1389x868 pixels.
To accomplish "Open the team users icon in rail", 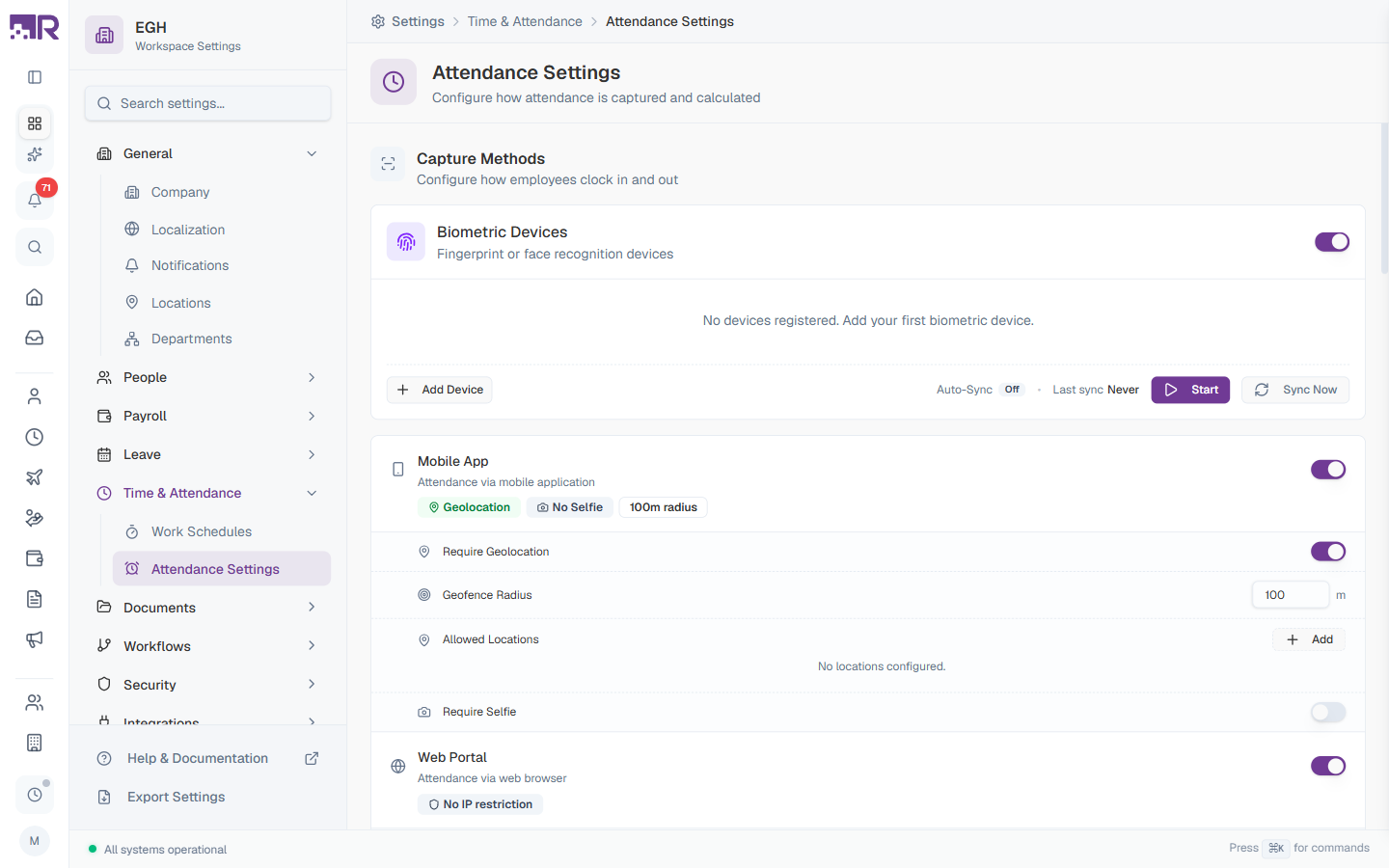I will point(35,702).
